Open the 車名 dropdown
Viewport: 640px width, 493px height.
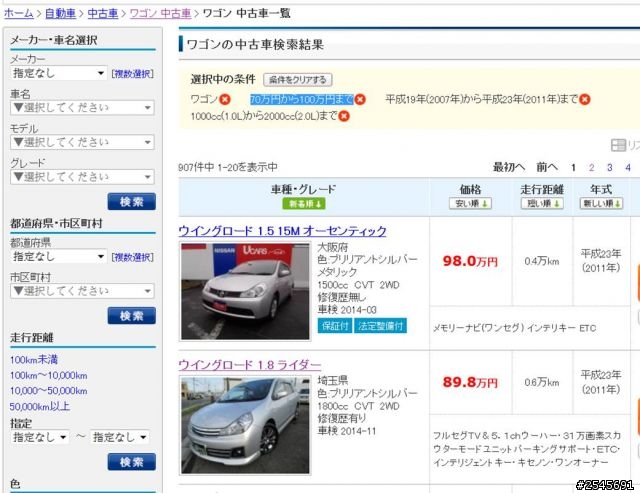(82, 108)
